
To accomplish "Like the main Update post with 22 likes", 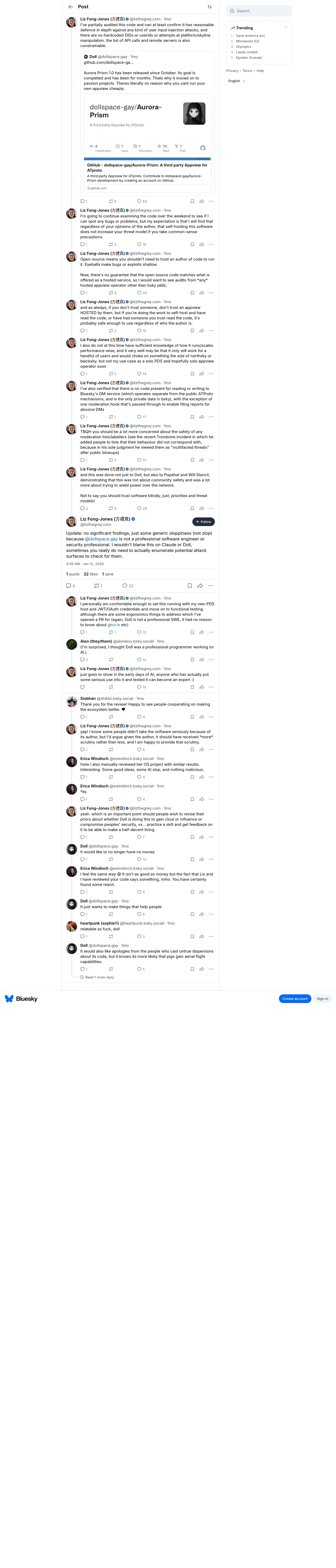I will (x=127, y=586).
